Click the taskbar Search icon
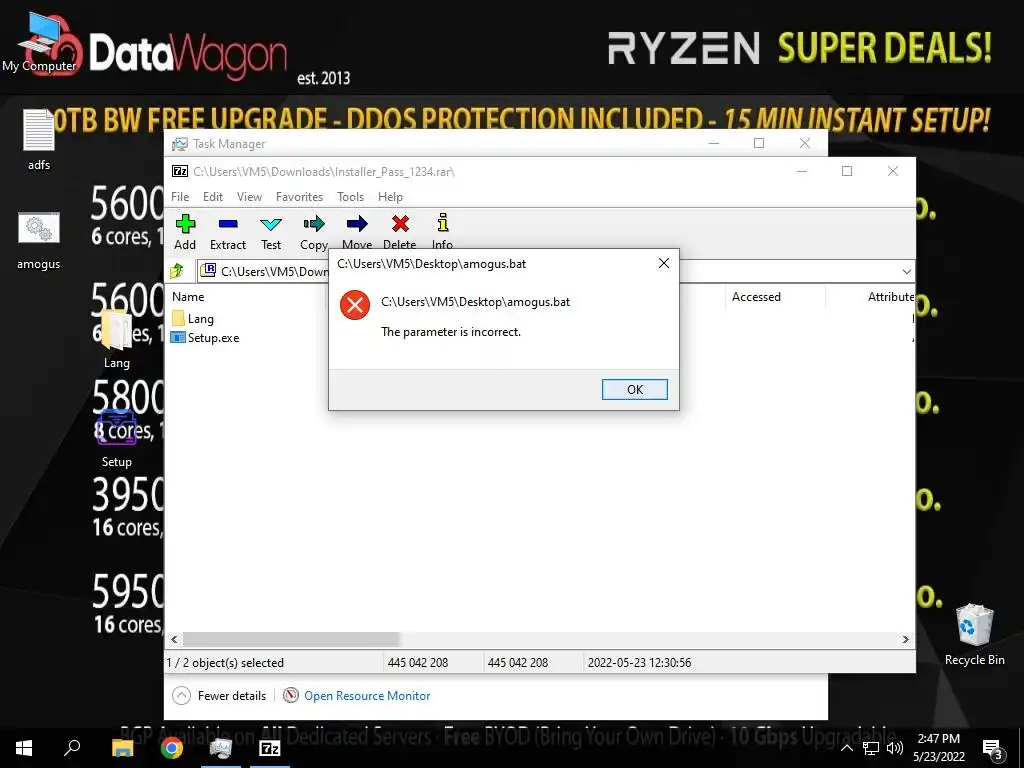1024x768 pixels. pos(72,748)
